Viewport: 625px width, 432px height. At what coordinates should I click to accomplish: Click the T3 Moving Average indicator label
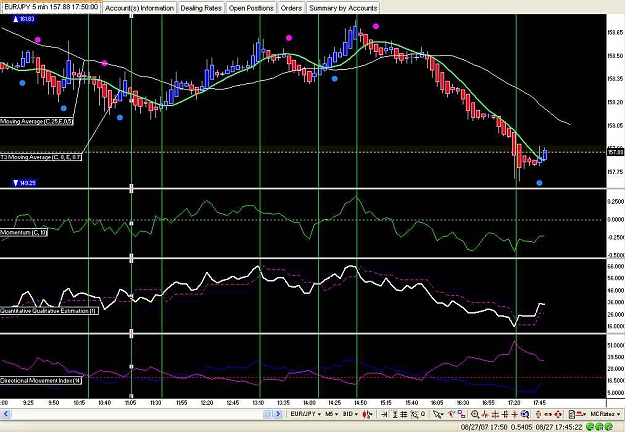[41, 157]
